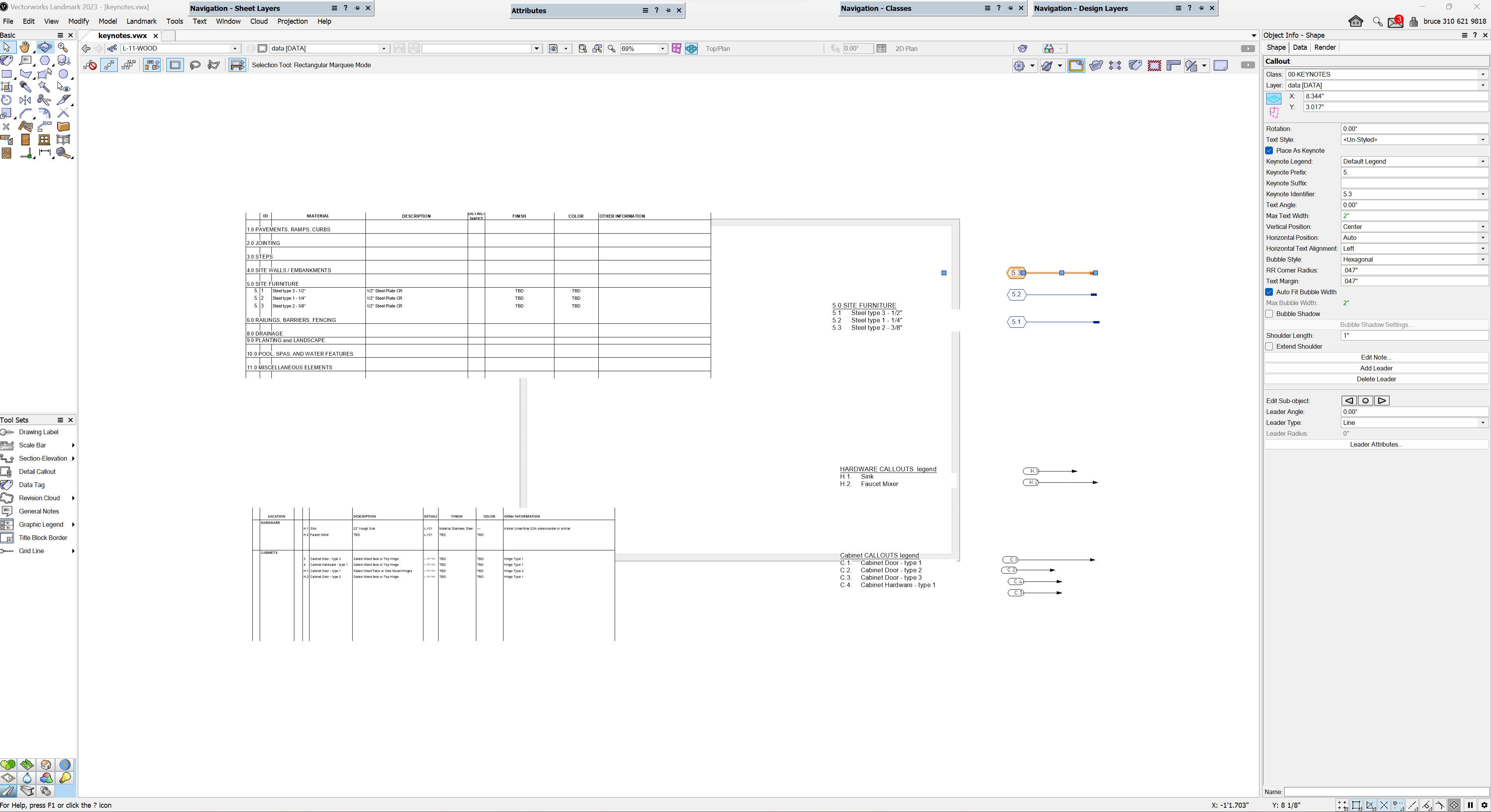Image resolution: width=1491 pixels, height=812 pixels.
Task: Disable Auto Fit Bubble Width
Action: (x=1269, y=292)
